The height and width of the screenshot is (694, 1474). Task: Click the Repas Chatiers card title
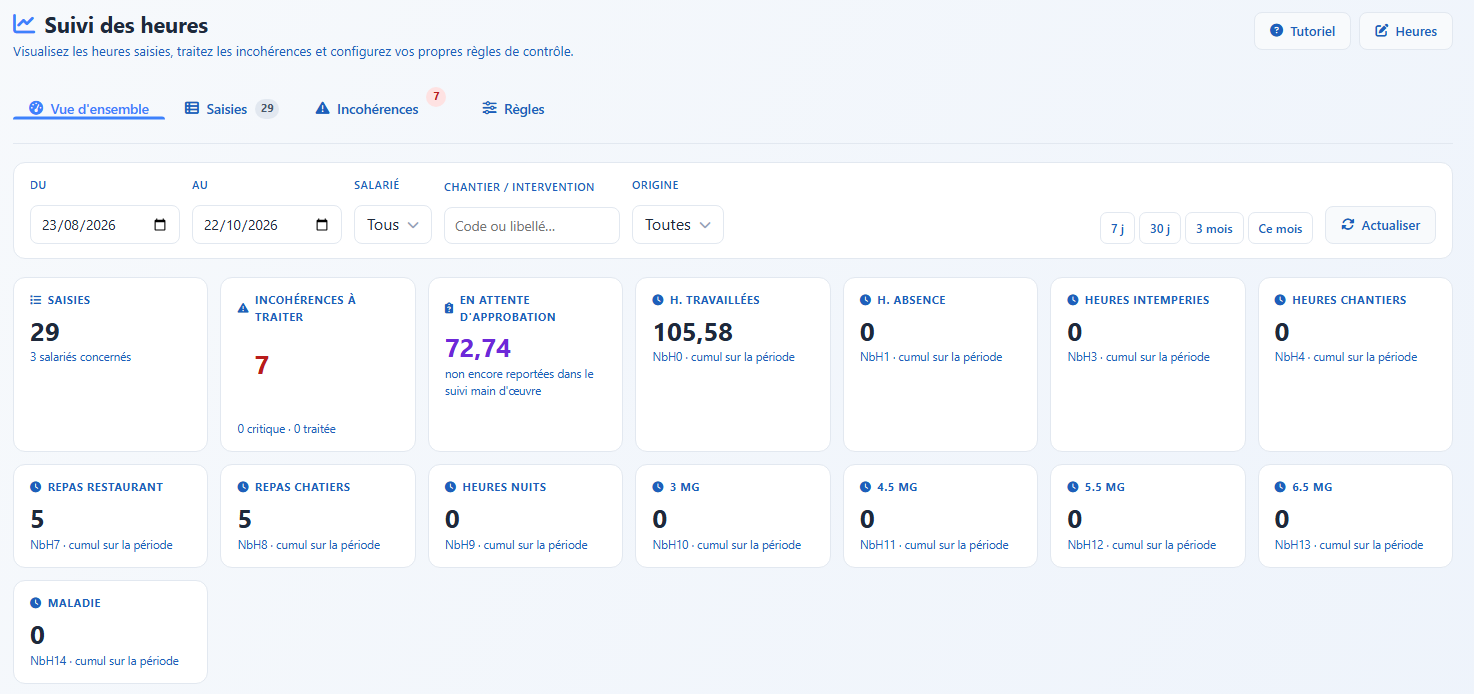(303, 487)
